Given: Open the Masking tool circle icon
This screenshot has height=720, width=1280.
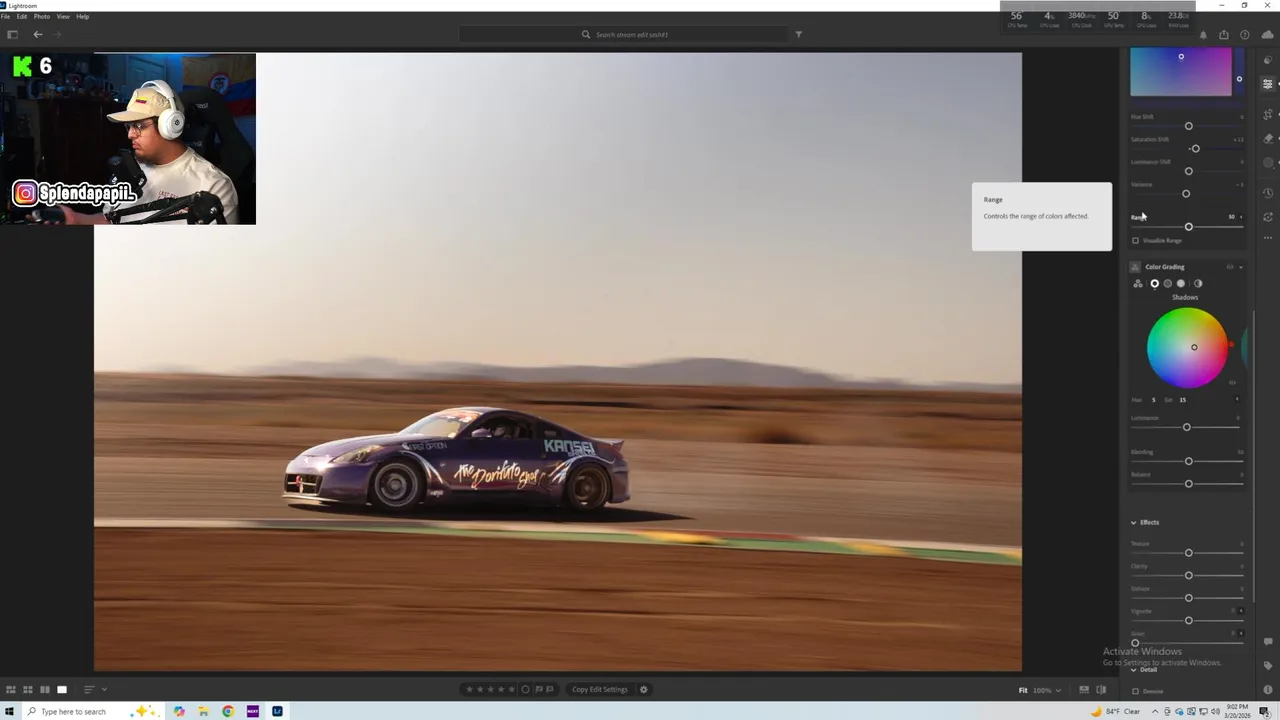Looking at the screenshot, I should [x=1268, y=162].
